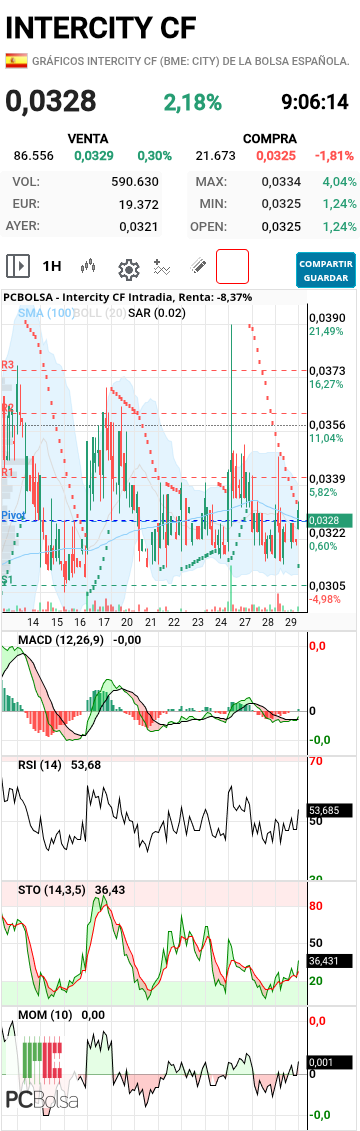
Task: Click the R3 resistance level label
Action: tap(8, 365)
